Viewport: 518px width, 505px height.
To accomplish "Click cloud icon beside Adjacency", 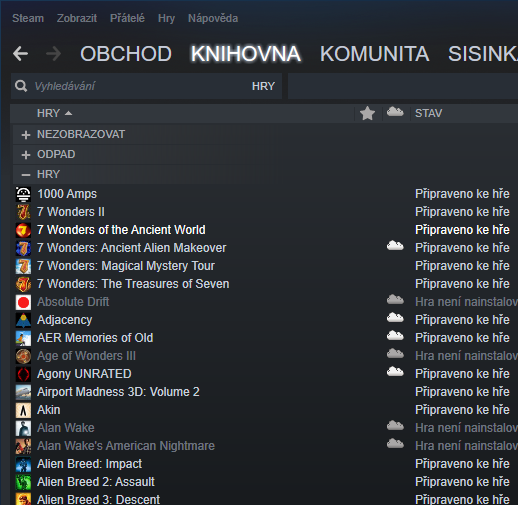I will [395, 318].
